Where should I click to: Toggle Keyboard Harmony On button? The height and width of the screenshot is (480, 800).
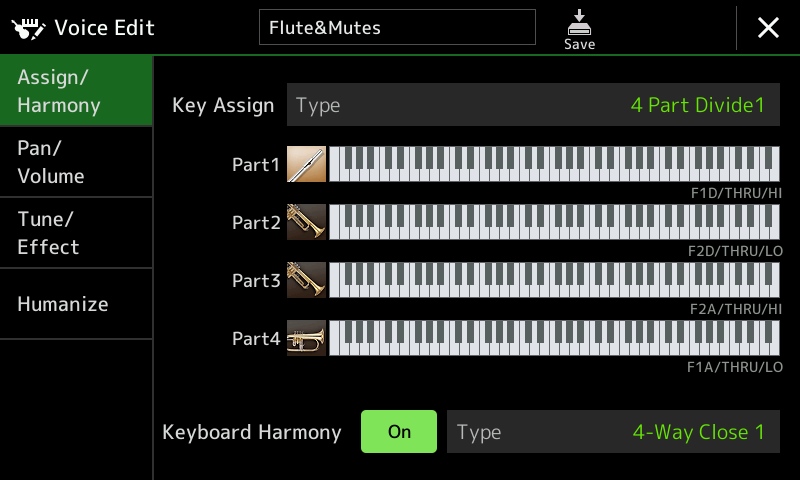[x=399, y=432]
